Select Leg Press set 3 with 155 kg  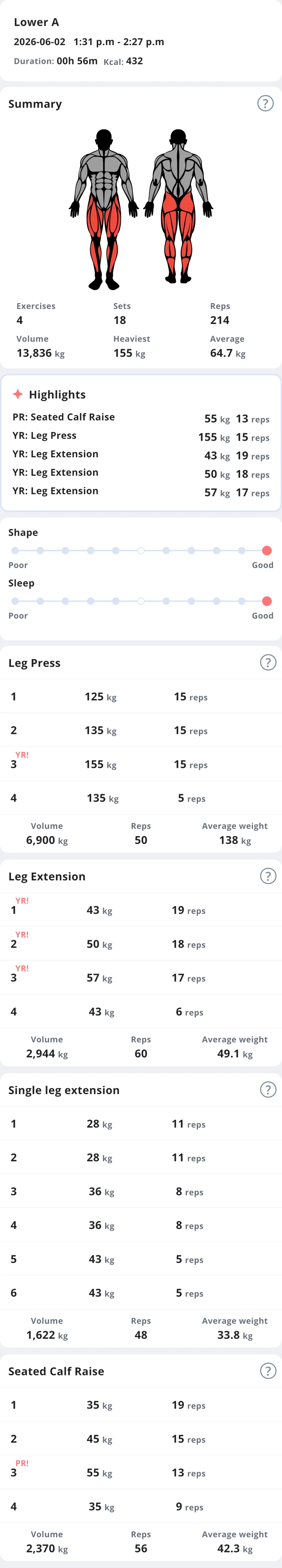click(x=141, y=763)
